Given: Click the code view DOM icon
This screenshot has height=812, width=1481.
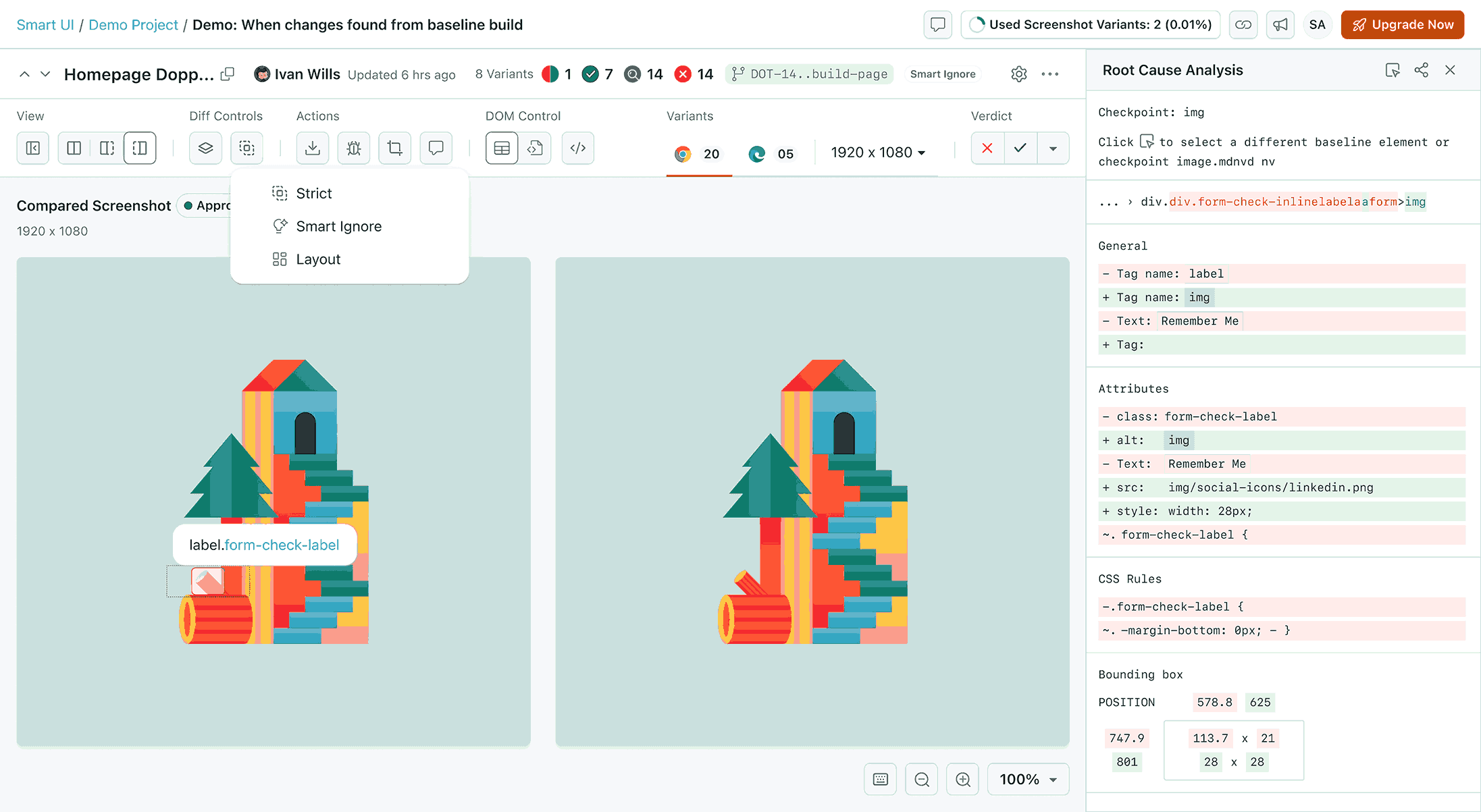Looking at the screenshot, I should pyautogui.click(x=578, y=148).
